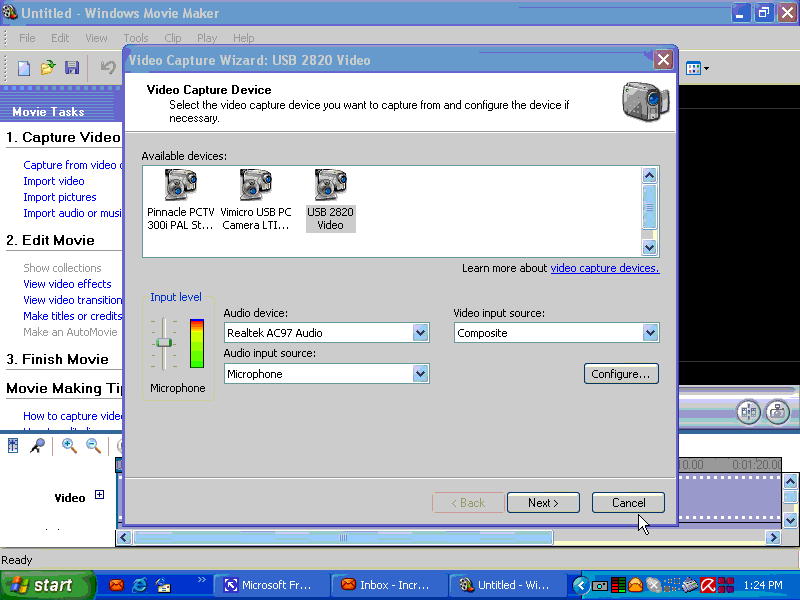
Task: Click the timeline zoom out magnifier
Action: (x=93, y=446)
